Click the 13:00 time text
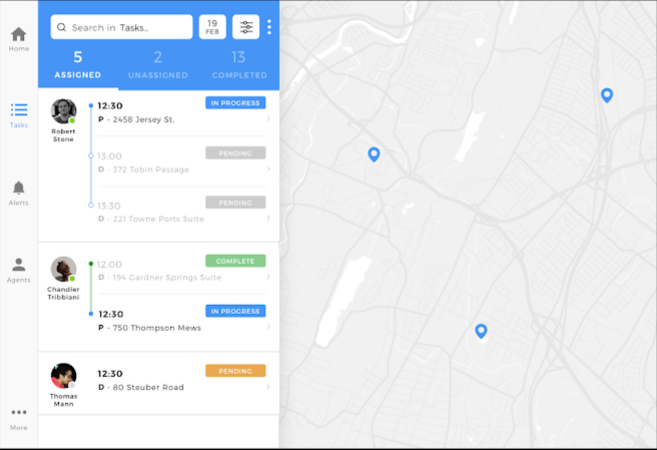The width and height of the screenshot is (657, 450). (109, 156)
